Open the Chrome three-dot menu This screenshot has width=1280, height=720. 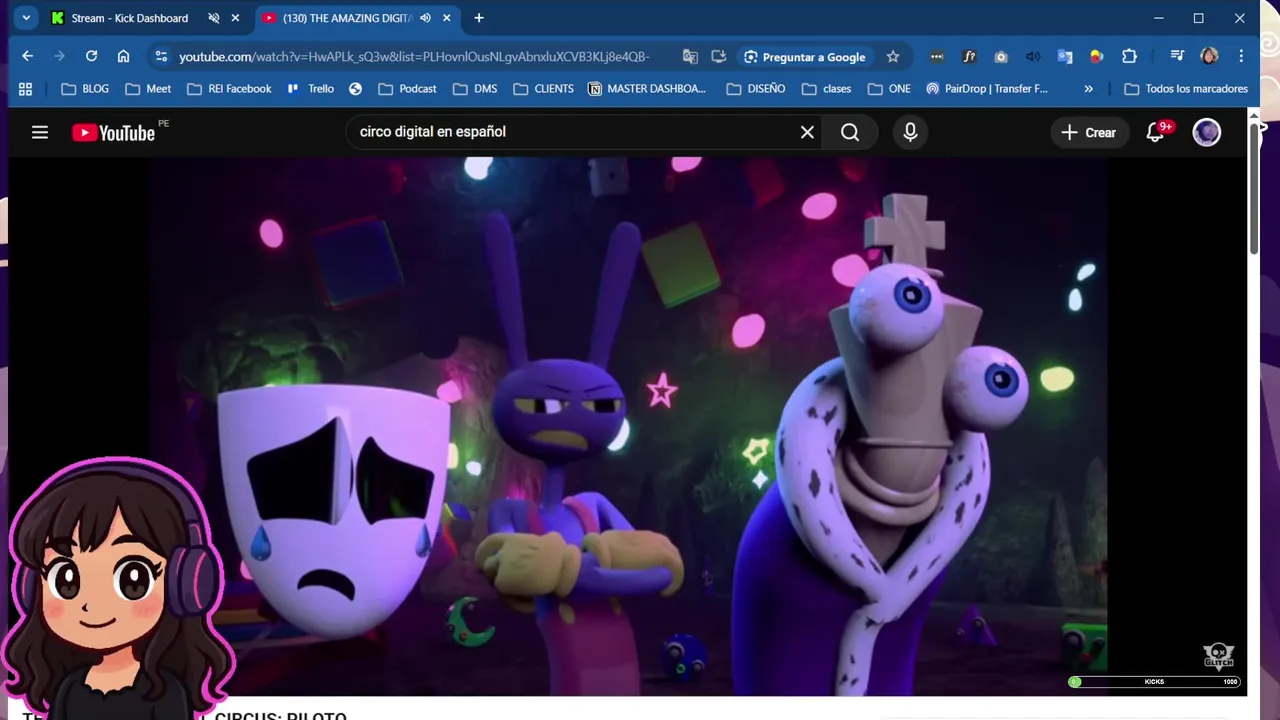coord(1241,57)
